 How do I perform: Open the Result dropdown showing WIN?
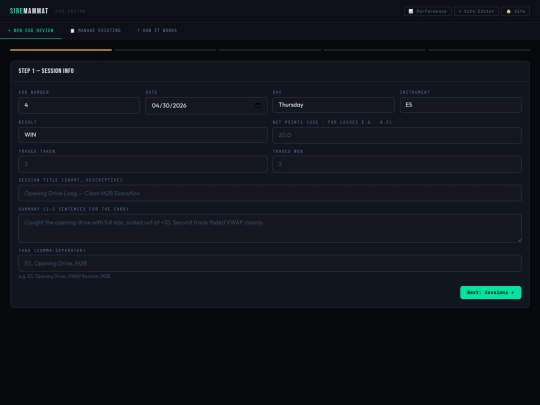[x=143, y=135]
